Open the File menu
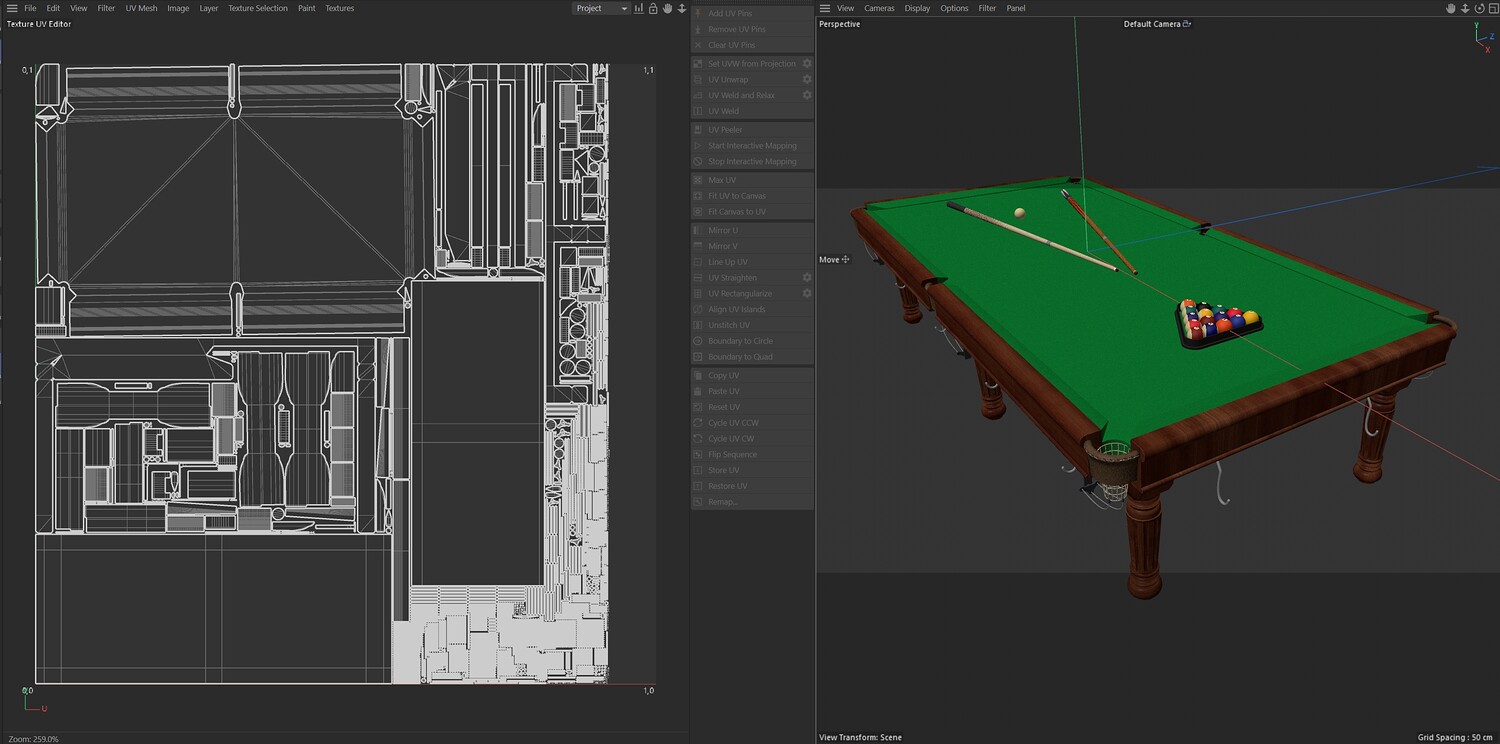 point(30,8)
